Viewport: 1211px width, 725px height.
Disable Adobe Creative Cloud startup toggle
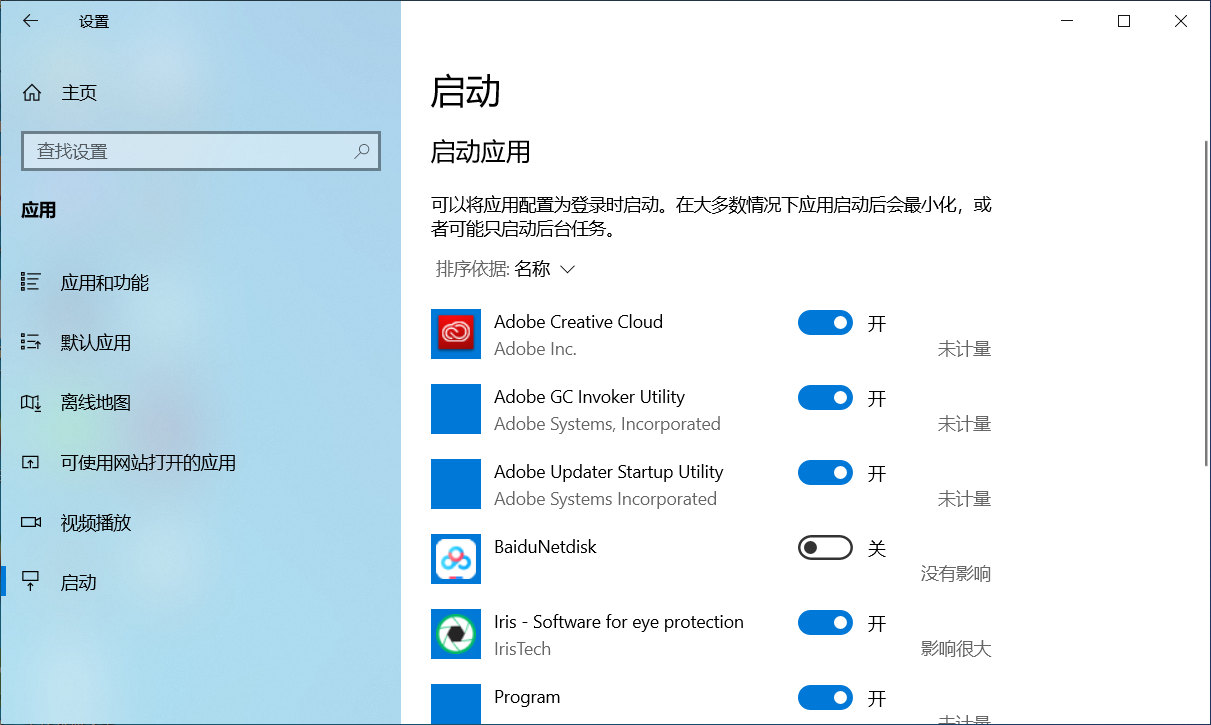click(825, 323)
